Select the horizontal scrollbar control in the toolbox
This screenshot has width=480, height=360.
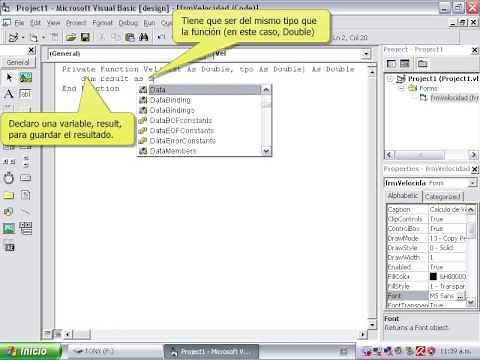tap(9, 162)
